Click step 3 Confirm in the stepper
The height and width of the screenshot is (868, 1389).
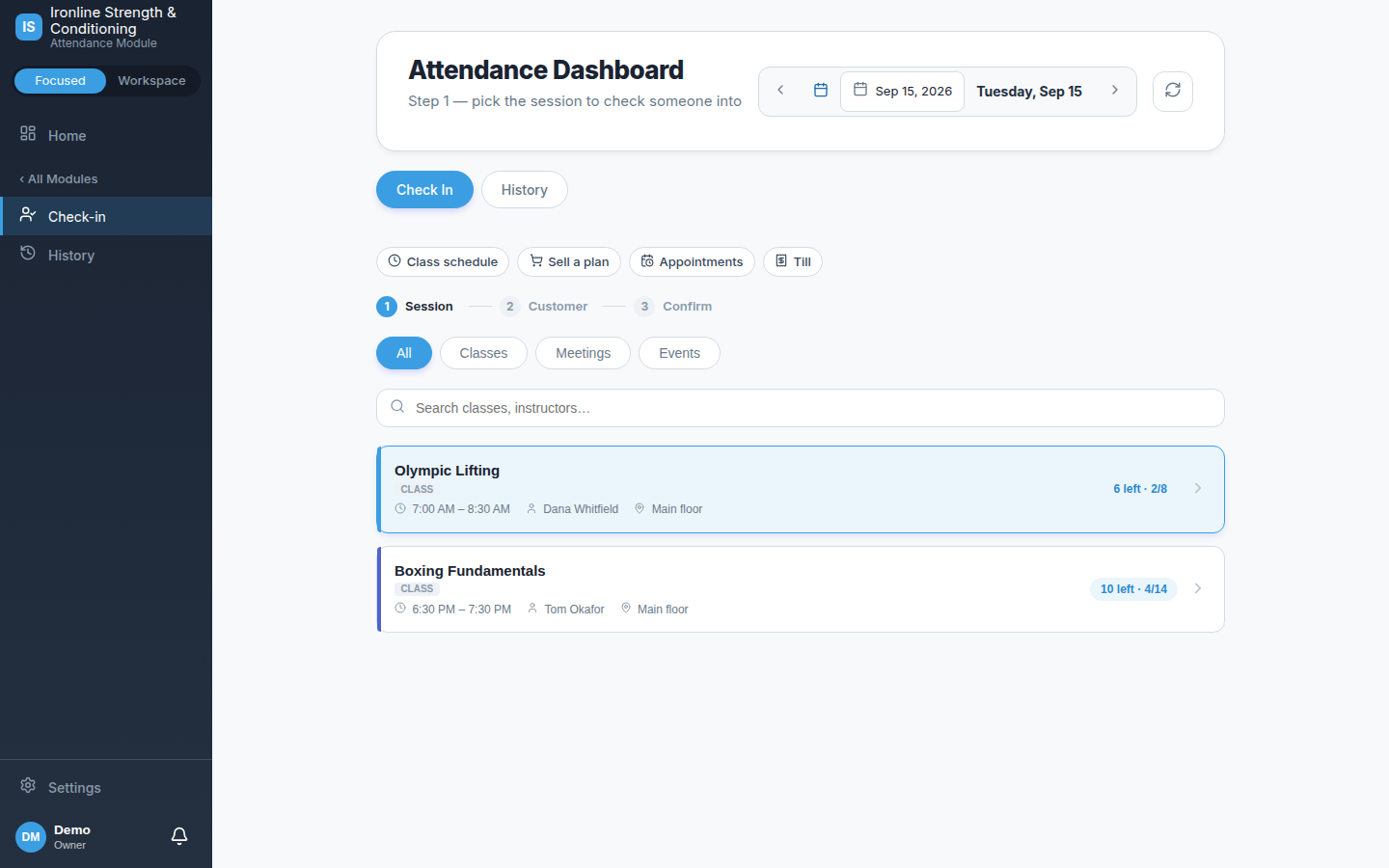673,307
